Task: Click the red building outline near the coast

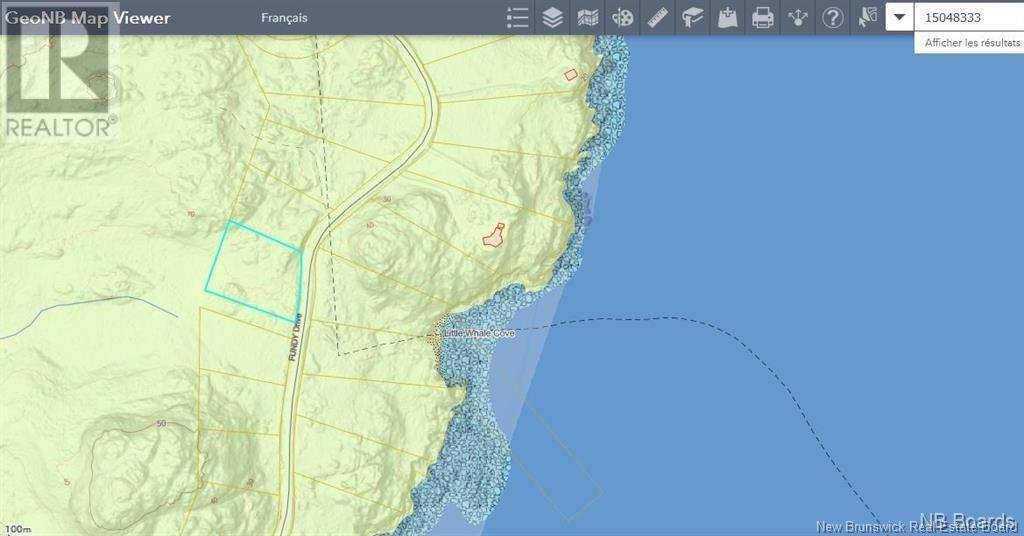Action: coord(492,235)
